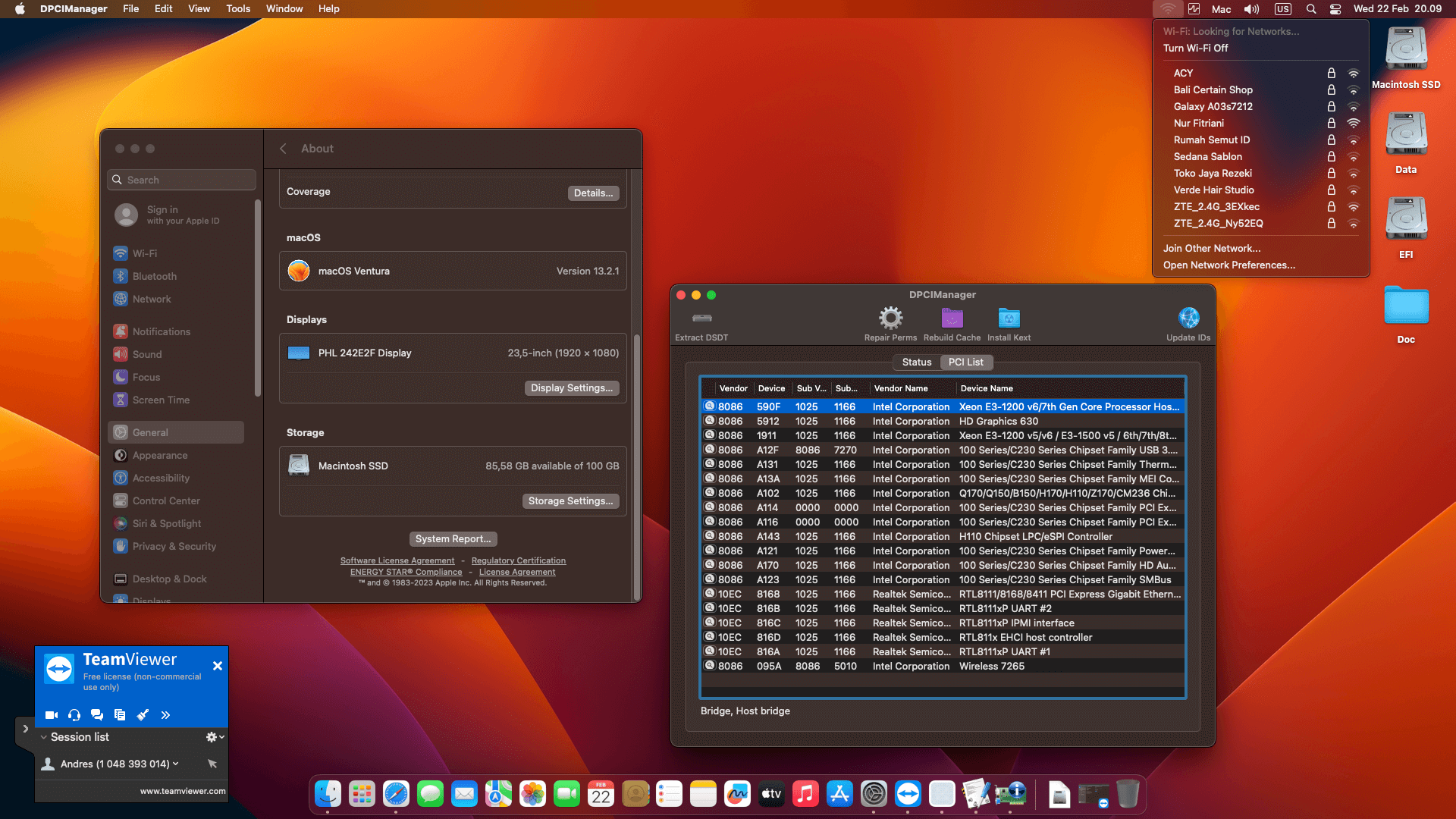The height and width of the screenshot is (819, 1456).
Task: Open Privacy & Security in the sidebar
Action: pos(176,546)
